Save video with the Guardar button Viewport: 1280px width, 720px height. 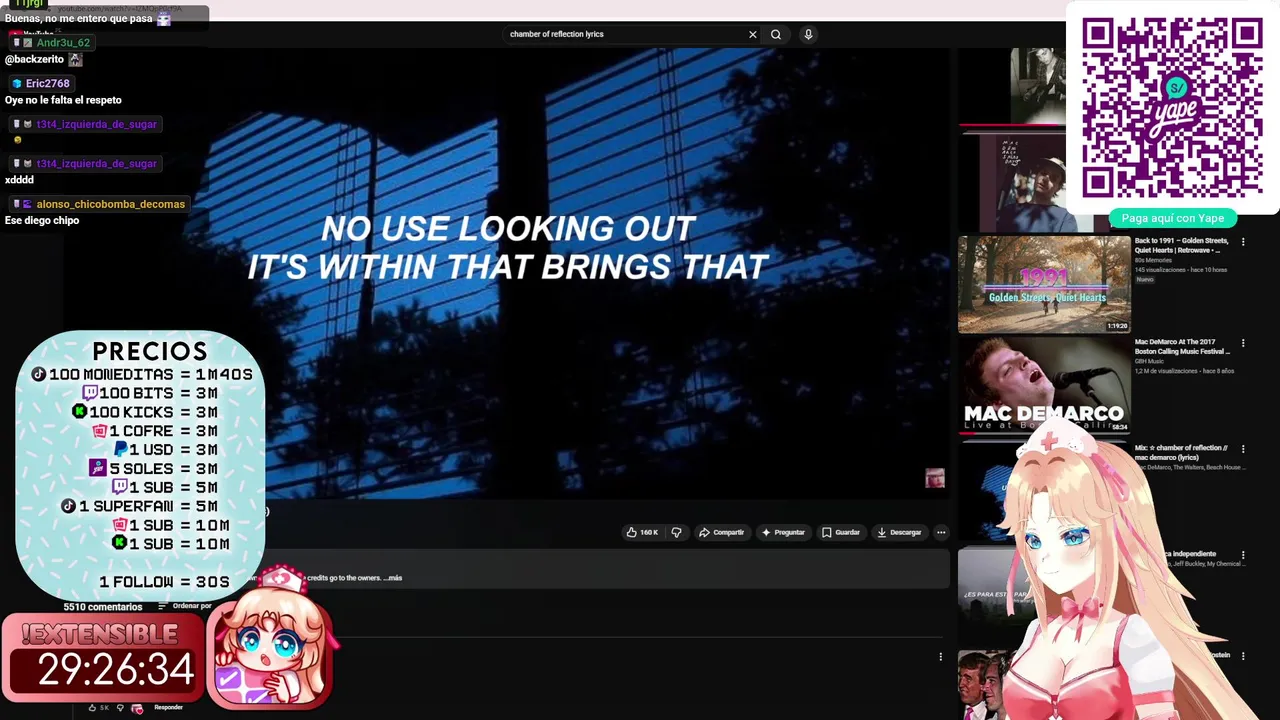(x=841, y=532)
